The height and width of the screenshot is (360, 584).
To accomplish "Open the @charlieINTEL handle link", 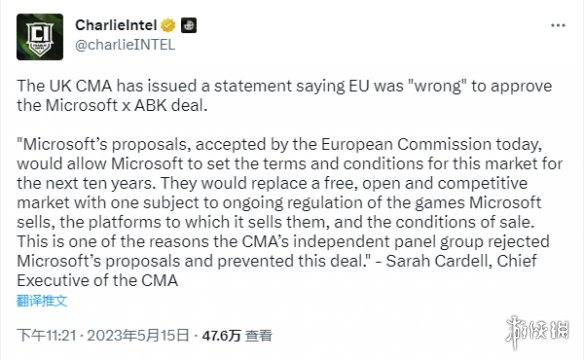I will [125, 45].
